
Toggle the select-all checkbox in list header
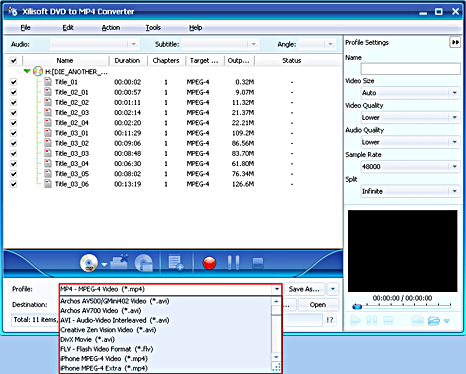tap(13, 61)
